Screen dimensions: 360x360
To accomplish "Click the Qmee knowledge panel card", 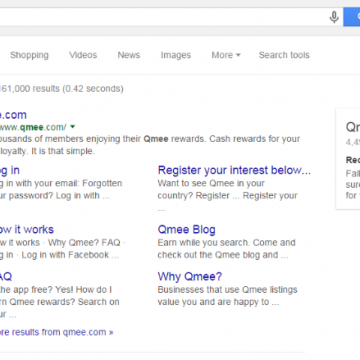I will click(348, 159).
